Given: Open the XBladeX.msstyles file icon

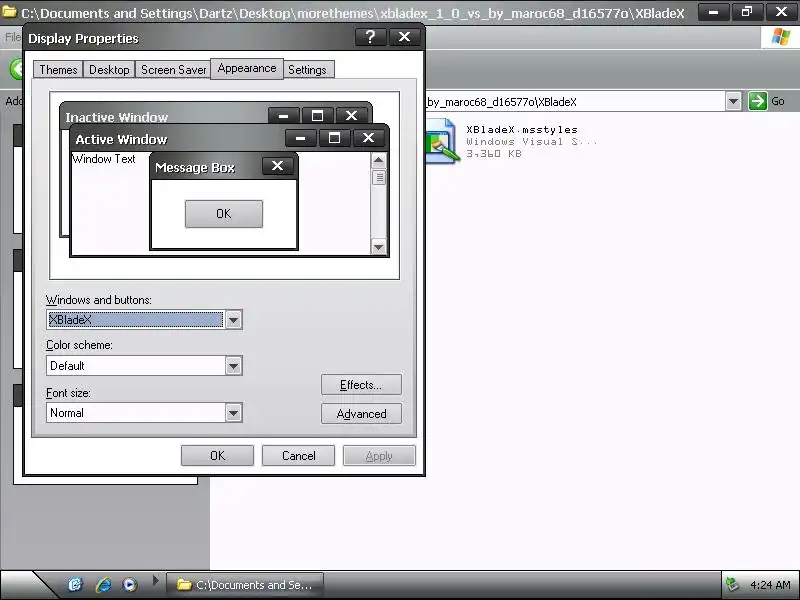Looking at the screenshot, I should click(x=442, y=140).
